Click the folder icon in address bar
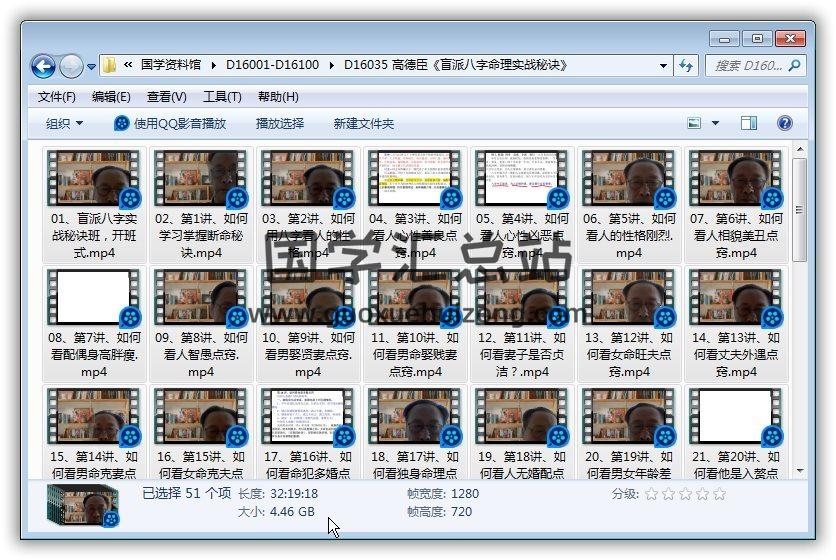The width and height of the screenshot is (836, 560). coord(111,65)
